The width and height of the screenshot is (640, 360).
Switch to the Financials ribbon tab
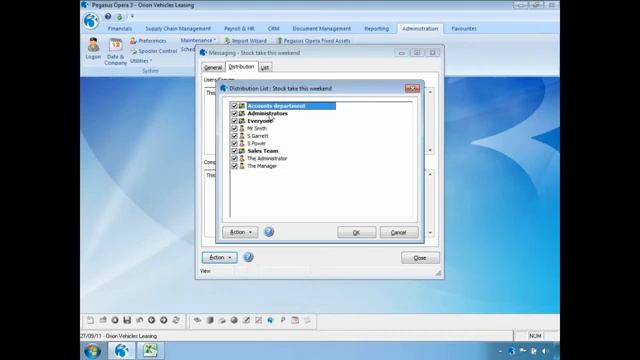point(120,29)
